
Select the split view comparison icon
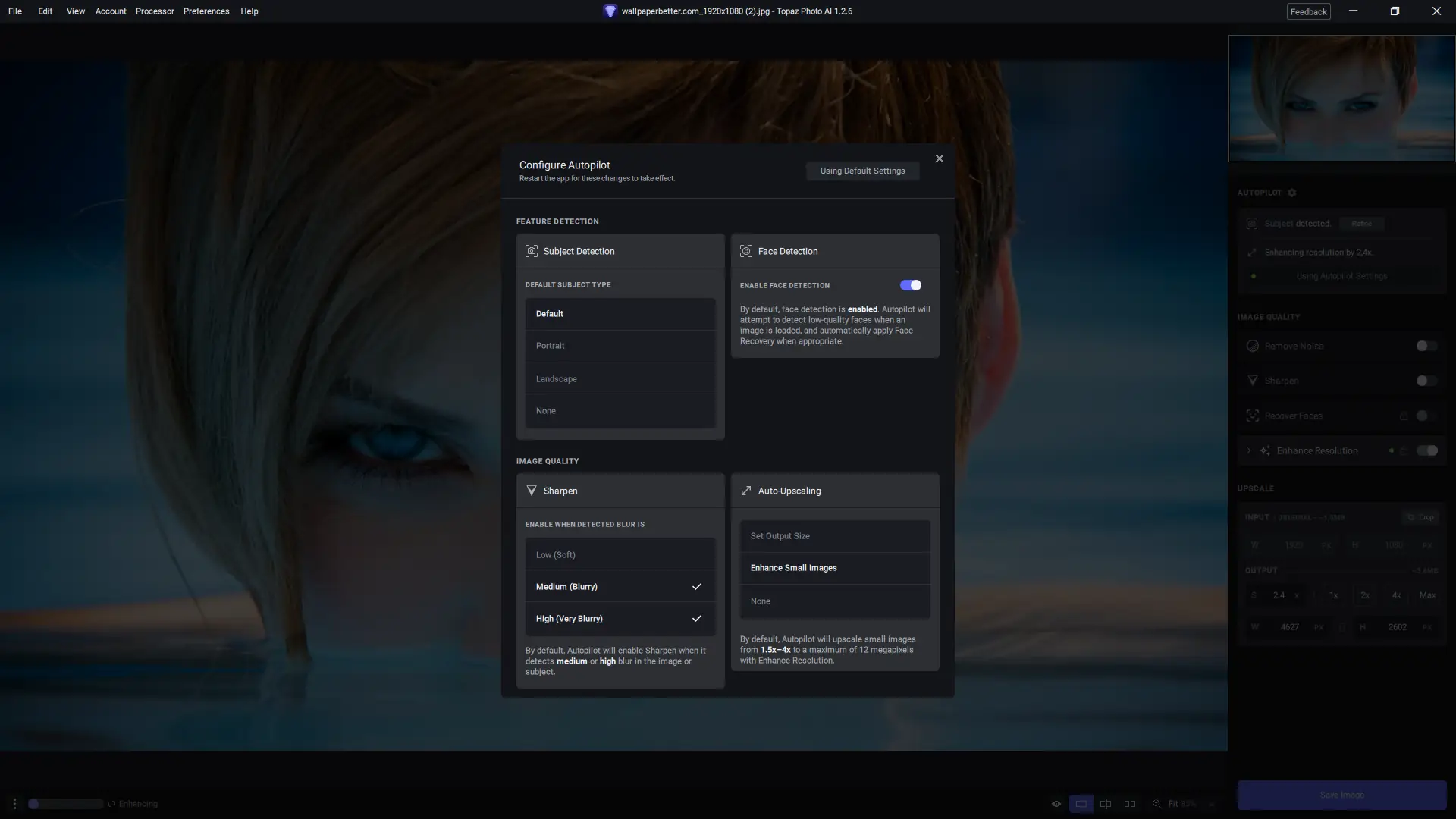coord(1106,804)
